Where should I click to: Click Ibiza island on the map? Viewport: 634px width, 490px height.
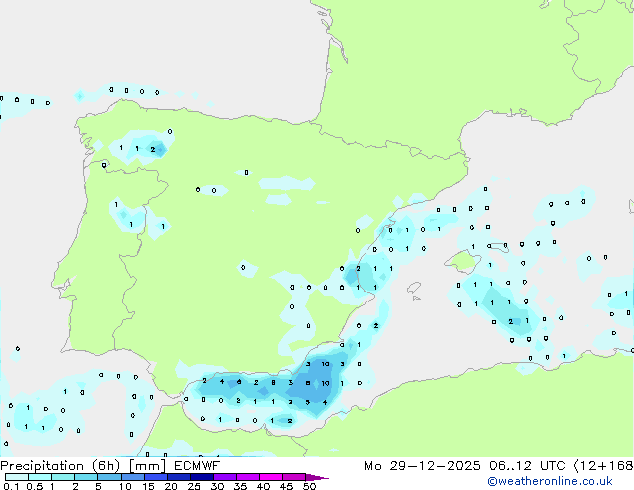(414, 288)
